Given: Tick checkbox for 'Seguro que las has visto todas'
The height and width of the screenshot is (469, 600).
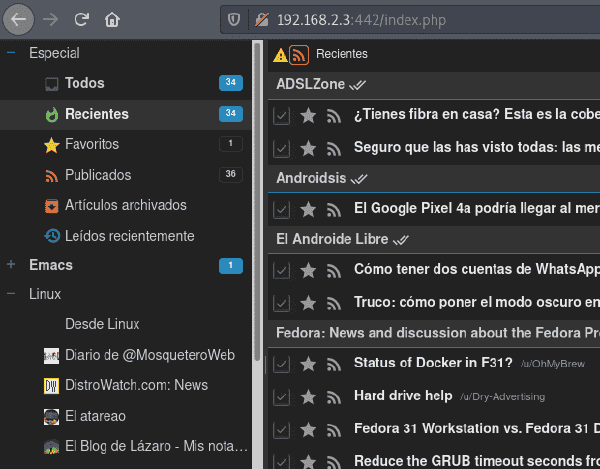Looking at the screenshot, I should 281,149.
